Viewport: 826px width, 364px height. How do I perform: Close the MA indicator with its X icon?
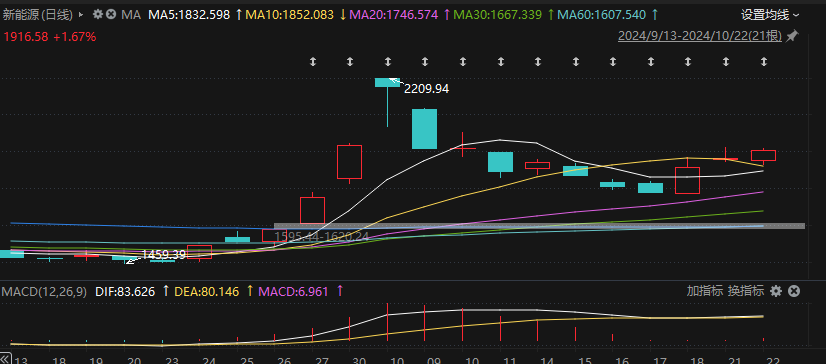tap(111, 14)
